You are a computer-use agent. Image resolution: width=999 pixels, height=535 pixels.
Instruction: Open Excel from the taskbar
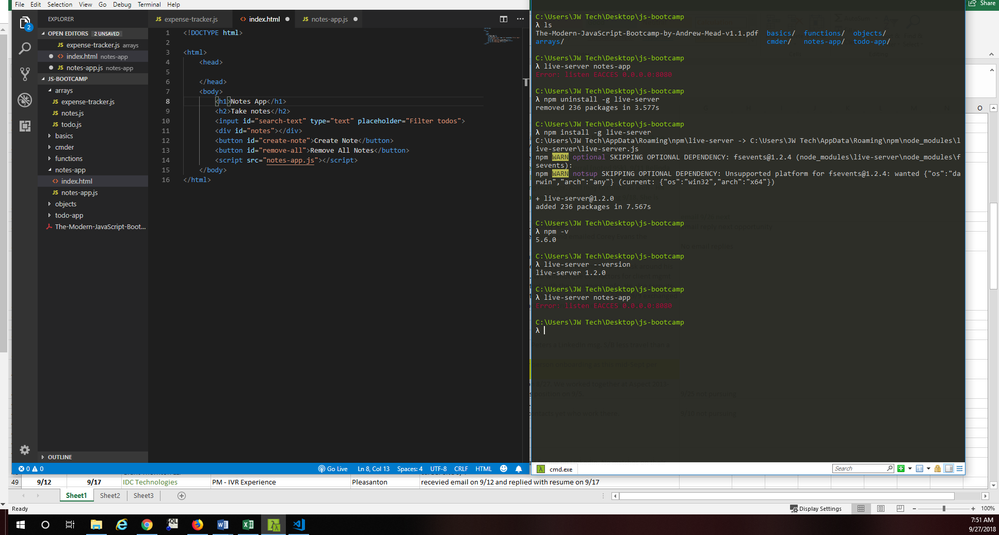[248, 525]
